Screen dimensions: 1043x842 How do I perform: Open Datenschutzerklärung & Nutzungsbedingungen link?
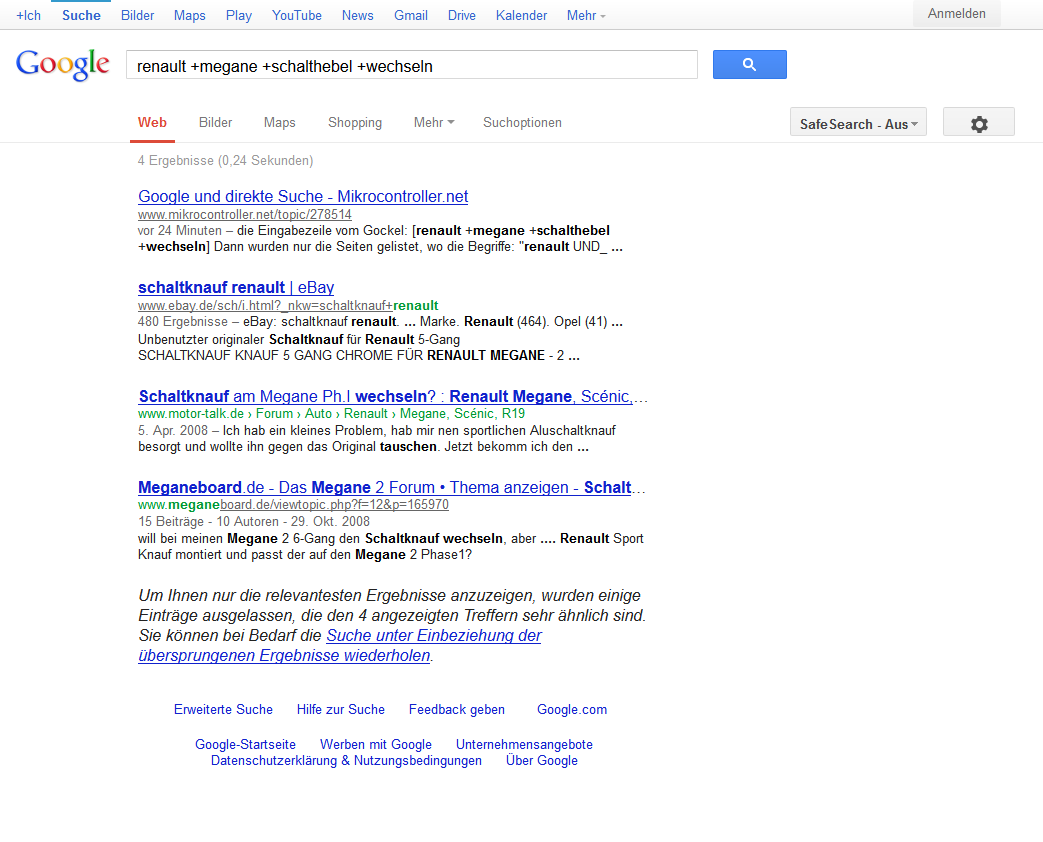pyautogui.click(x=347, y=760)
